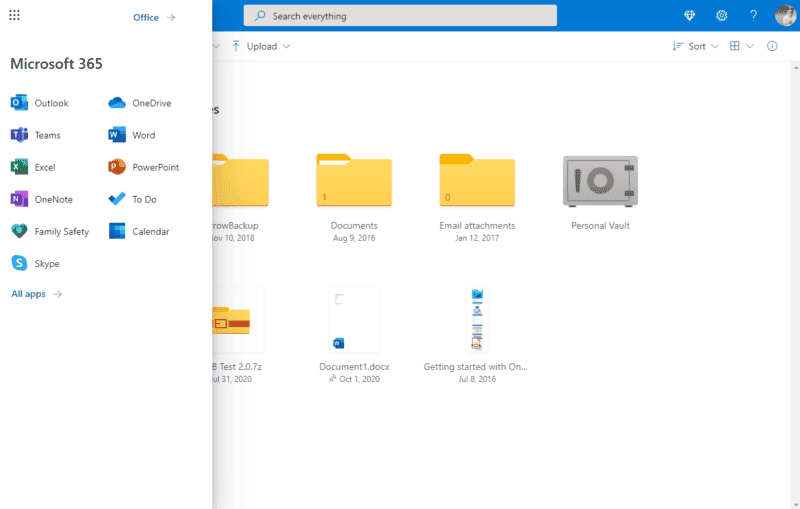Launch OneNote app

coord(42,199)
